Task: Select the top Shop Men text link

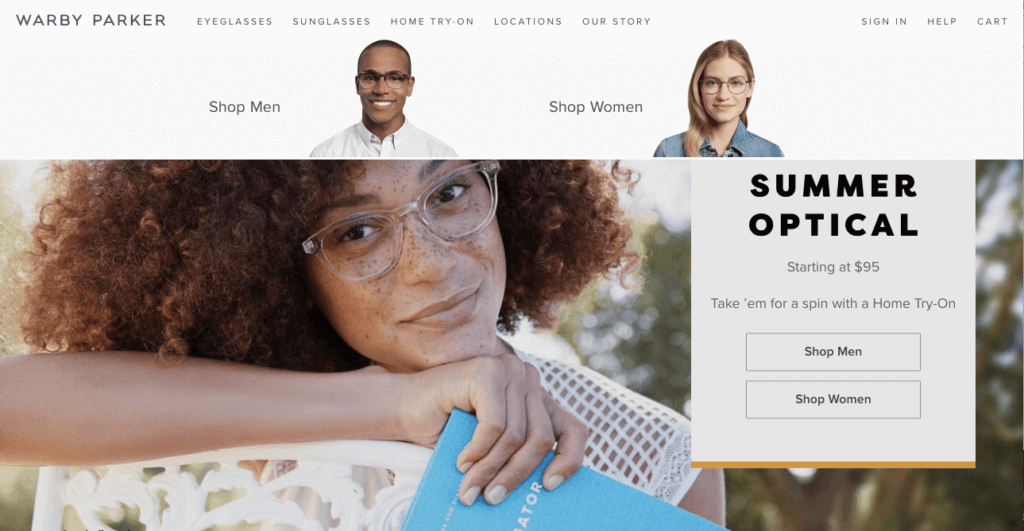Action: 244,106
